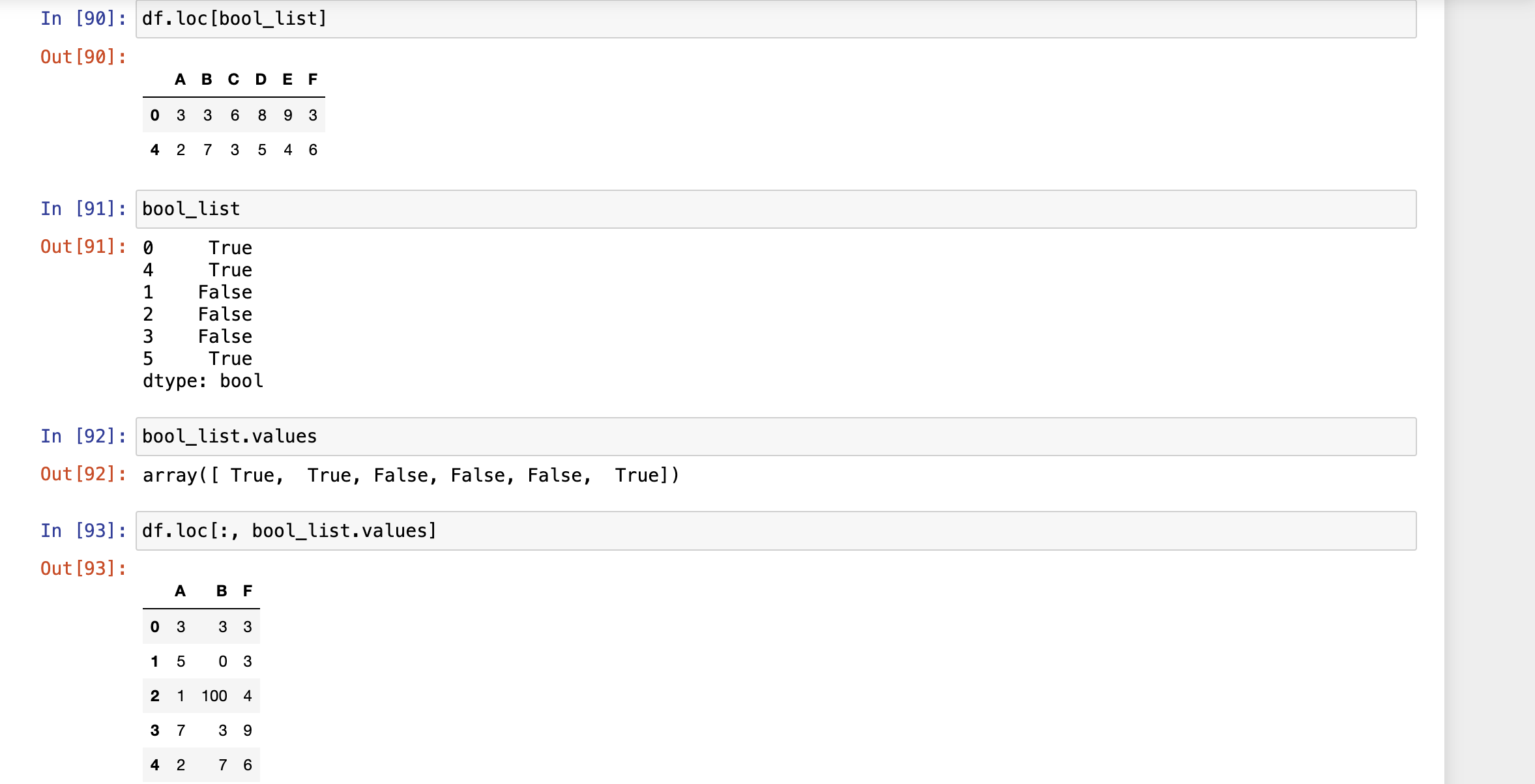Click the Out[92] output prompt

[83, 474]
